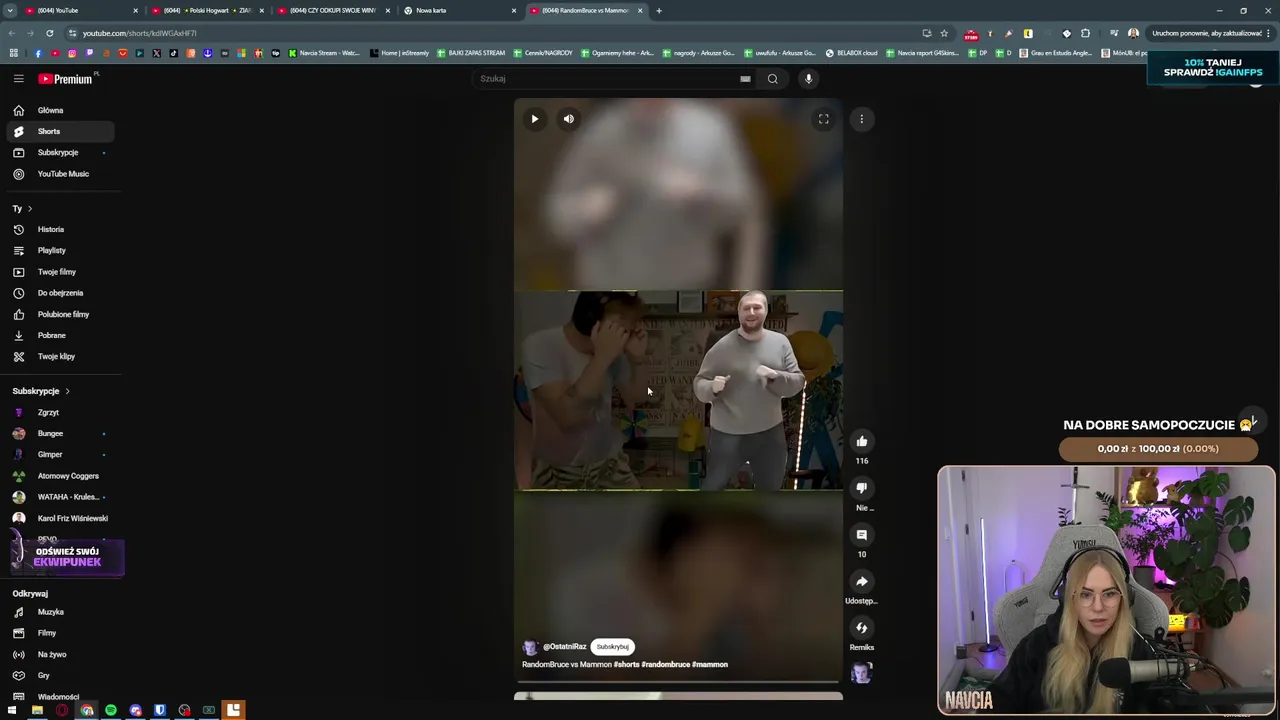Click the YouTube Shorts address bar URL

point(140,33)
